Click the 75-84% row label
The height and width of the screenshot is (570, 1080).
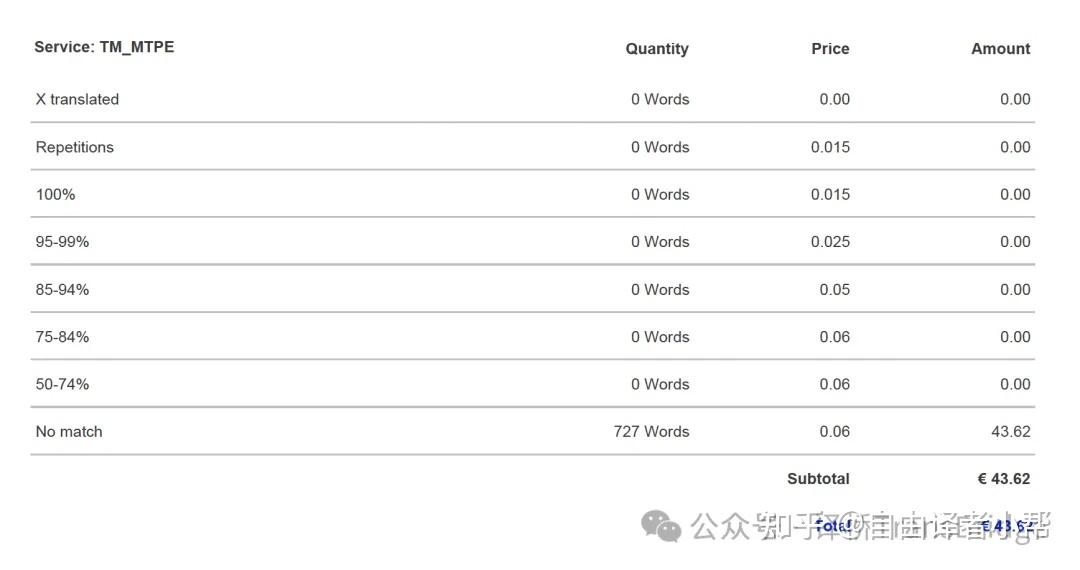point(62,337)
